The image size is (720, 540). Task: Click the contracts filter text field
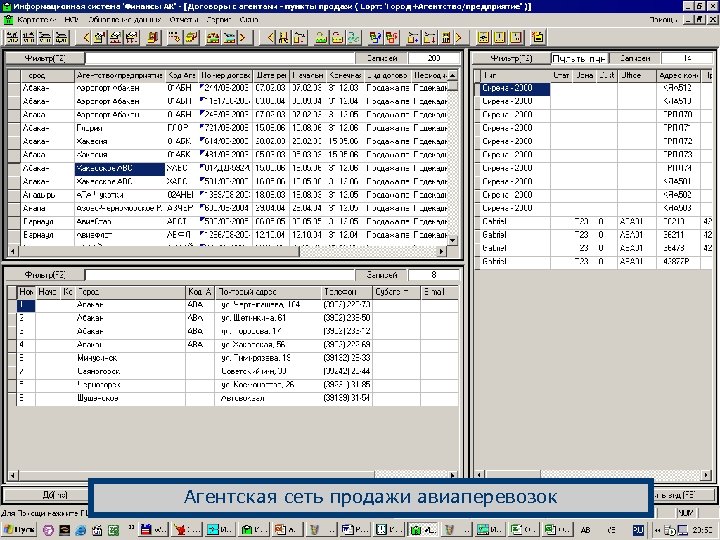220,58
